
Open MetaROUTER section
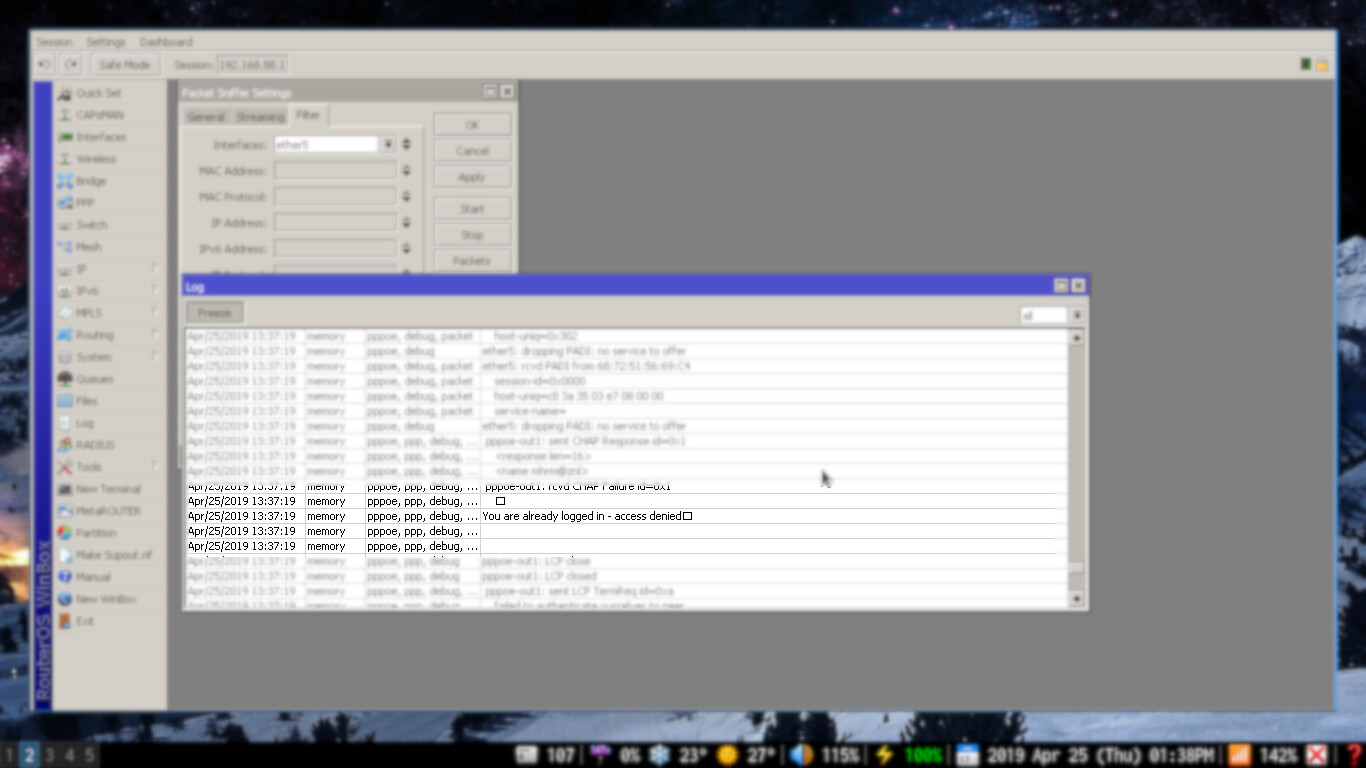click(108, 511)
